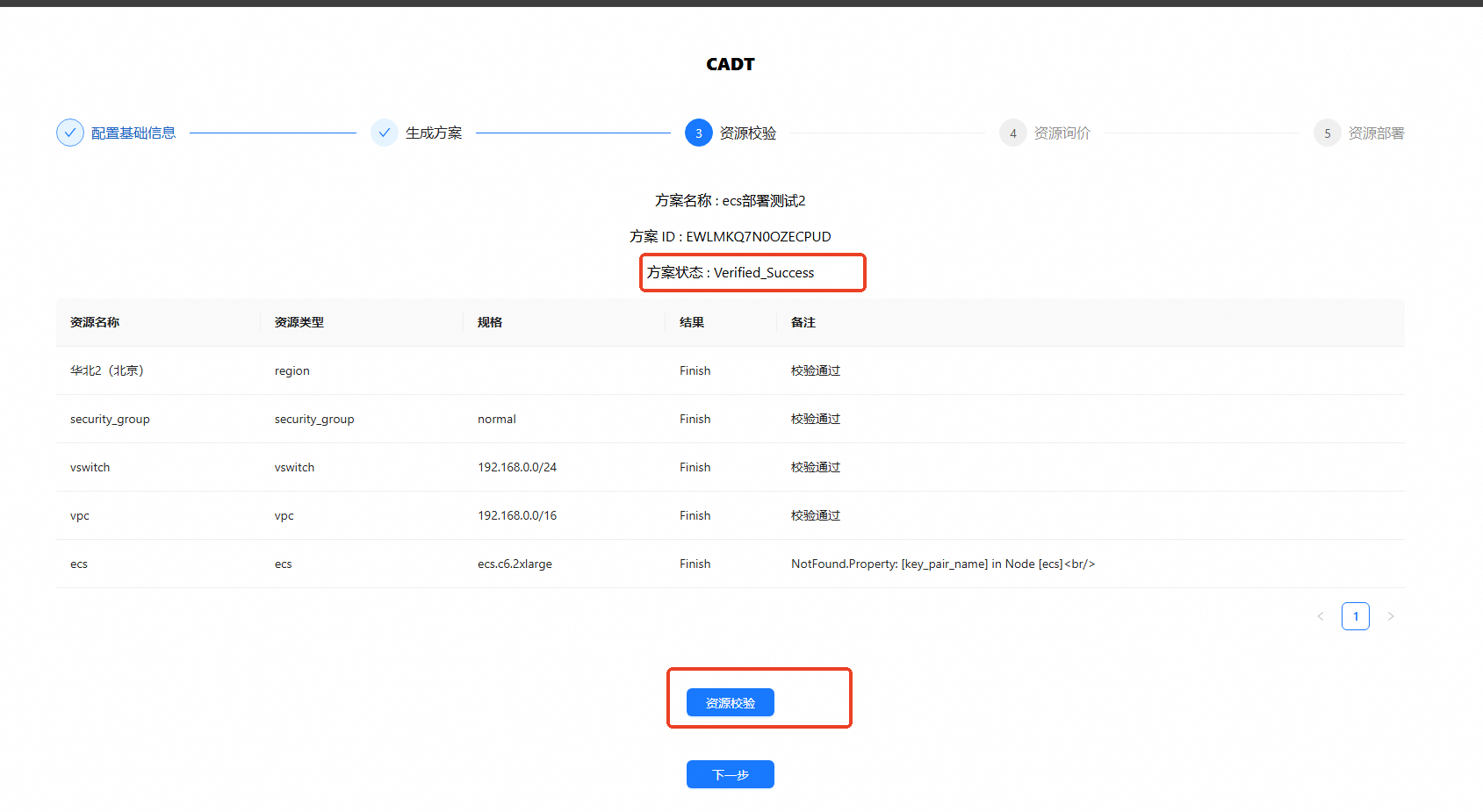
Task: Click the security_group resource name cell
Action: coord(110,419)
